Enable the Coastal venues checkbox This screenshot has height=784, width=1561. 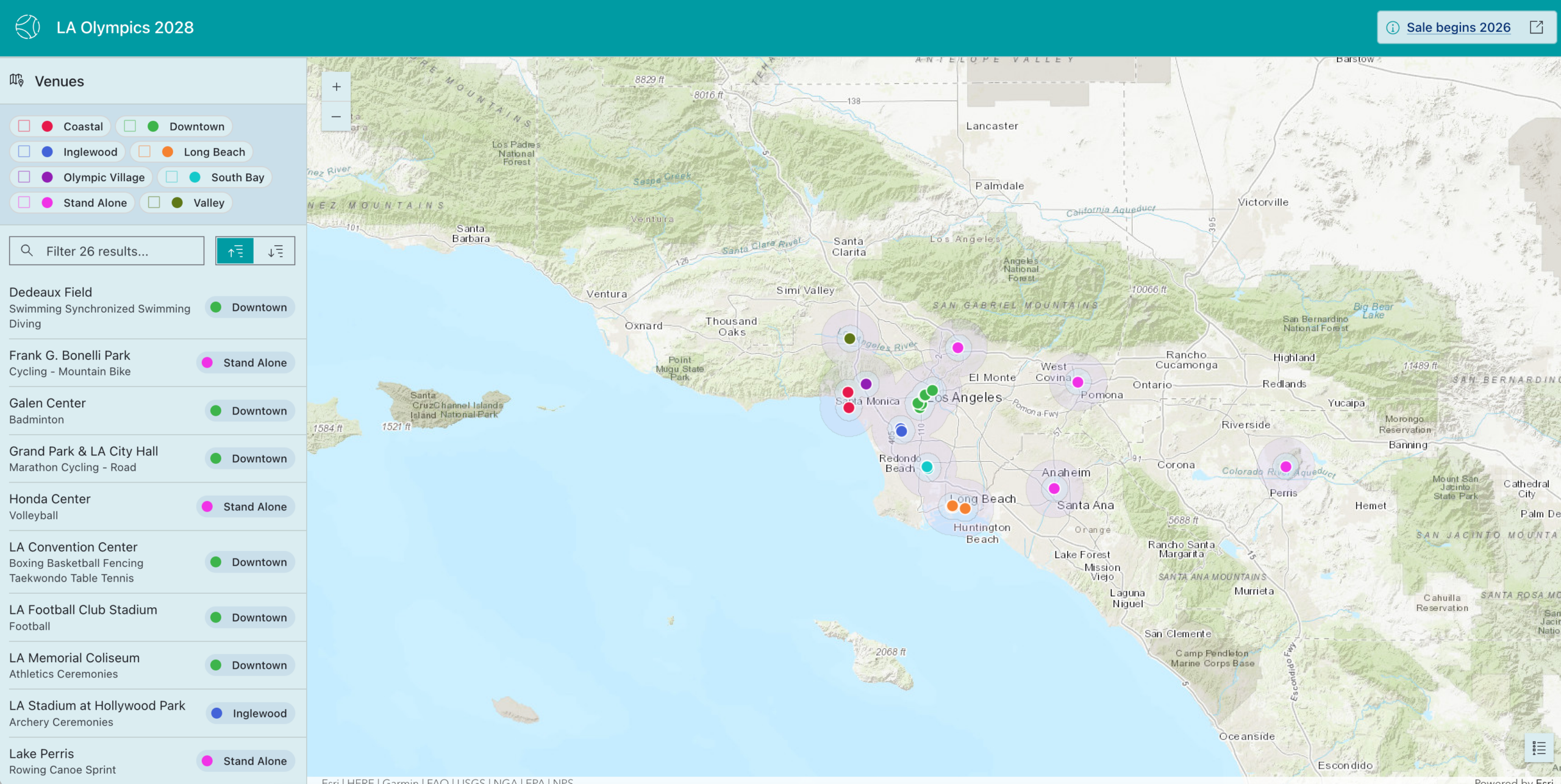point(24,126)
